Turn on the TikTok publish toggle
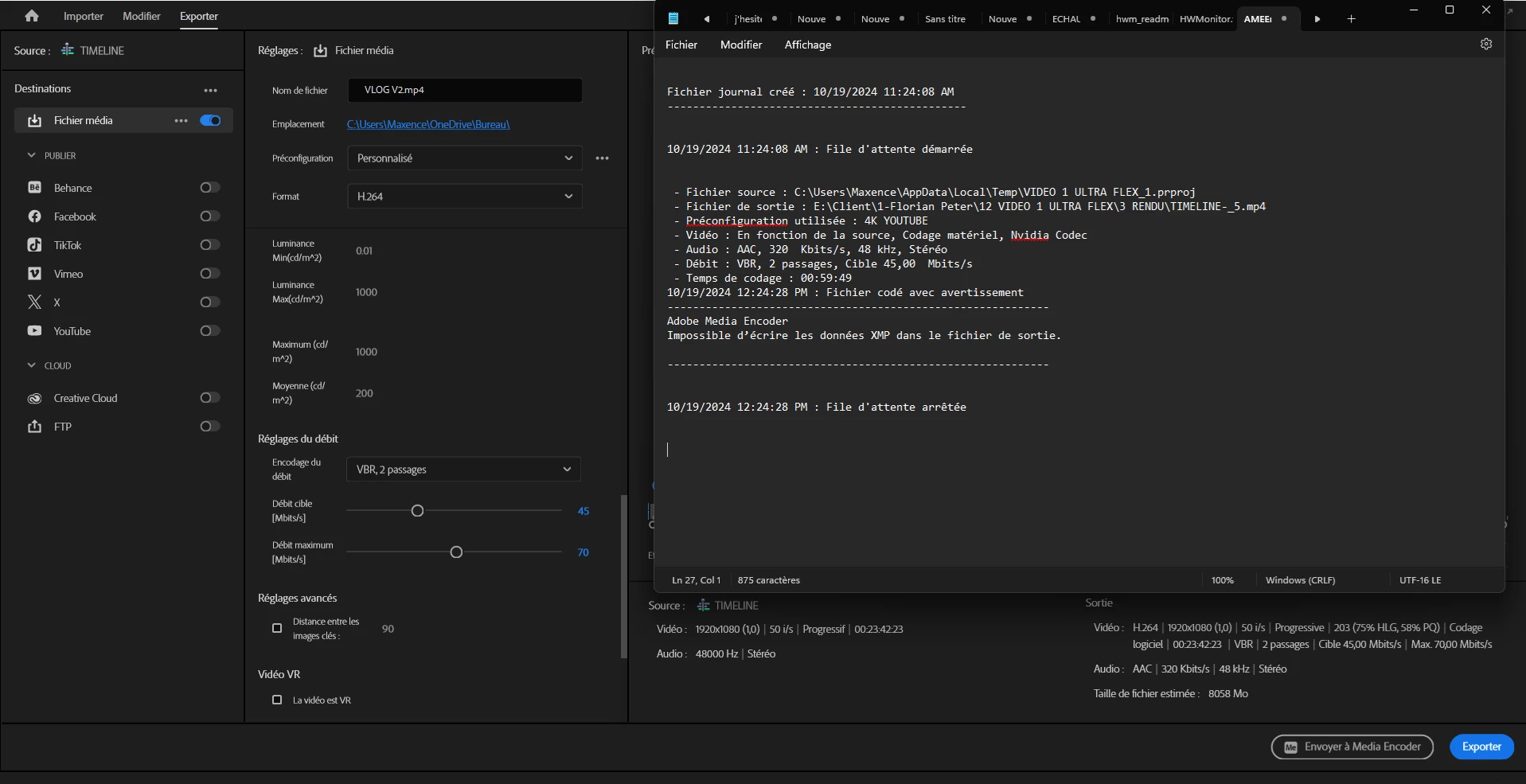 210,245
